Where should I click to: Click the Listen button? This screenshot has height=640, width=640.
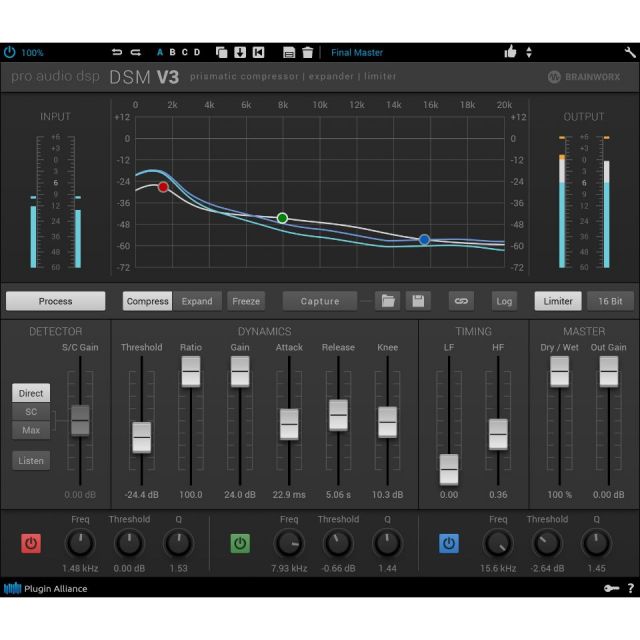pyautogui.click(x=31, y=460)
